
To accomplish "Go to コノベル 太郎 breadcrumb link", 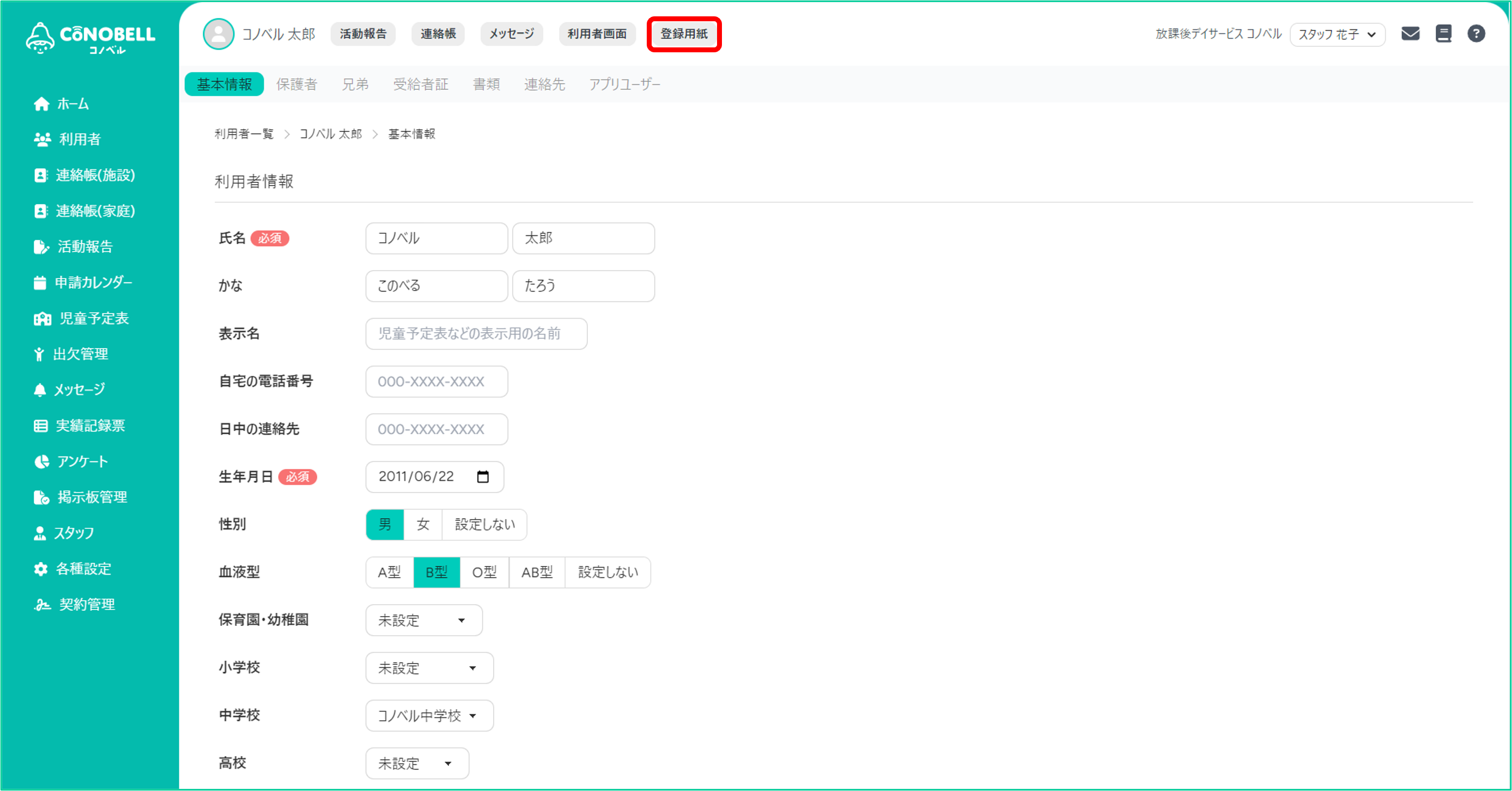I will 331,134.
